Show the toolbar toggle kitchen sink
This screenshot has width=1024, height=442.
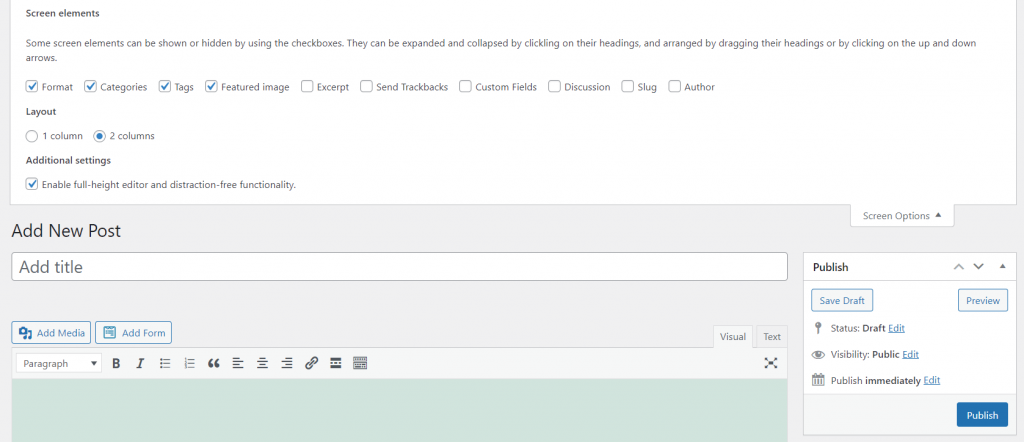360,363
